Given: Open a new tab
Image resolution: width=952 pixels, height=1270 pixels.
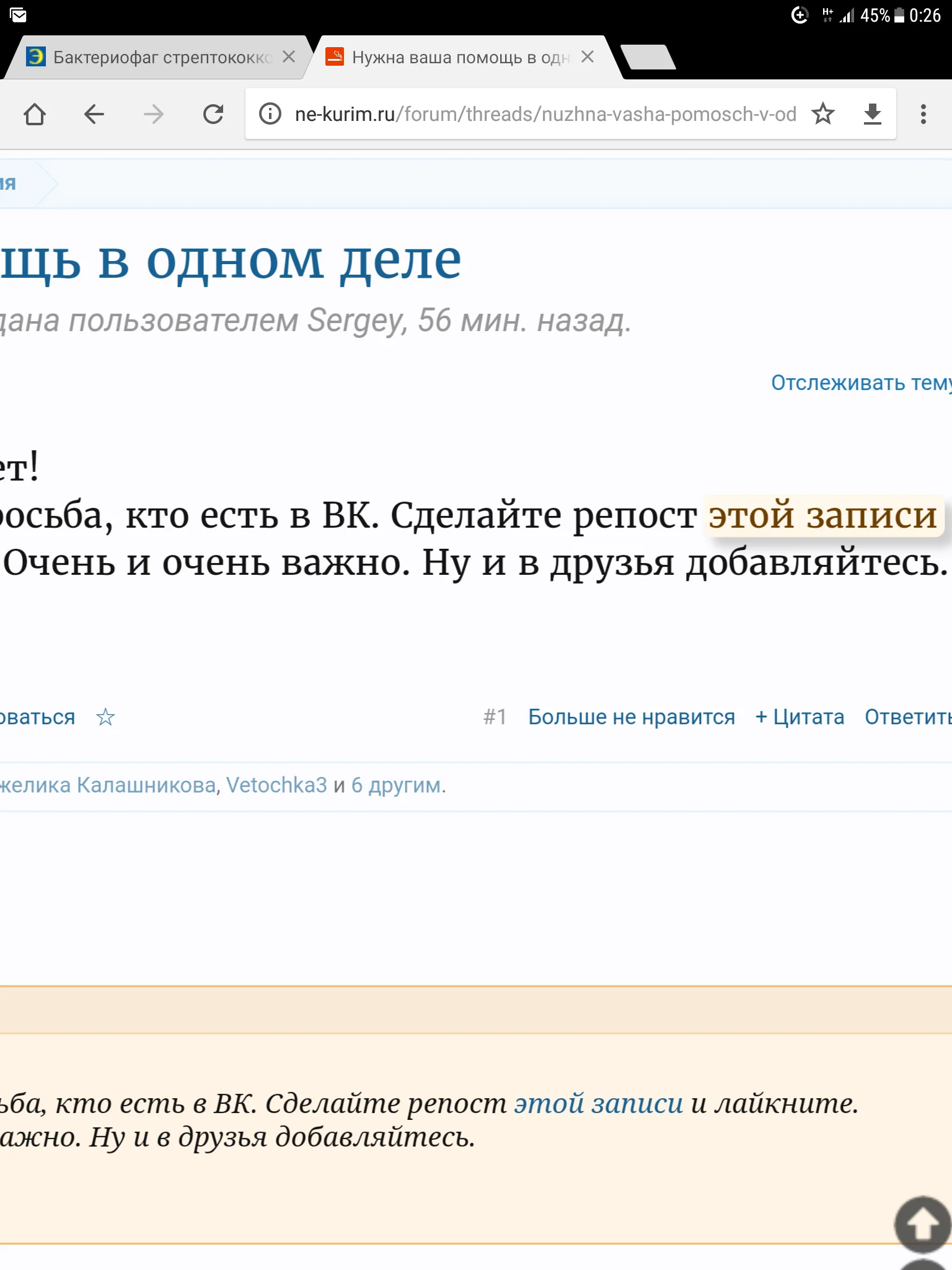Looking at the screenshot, I should (648, 57).
